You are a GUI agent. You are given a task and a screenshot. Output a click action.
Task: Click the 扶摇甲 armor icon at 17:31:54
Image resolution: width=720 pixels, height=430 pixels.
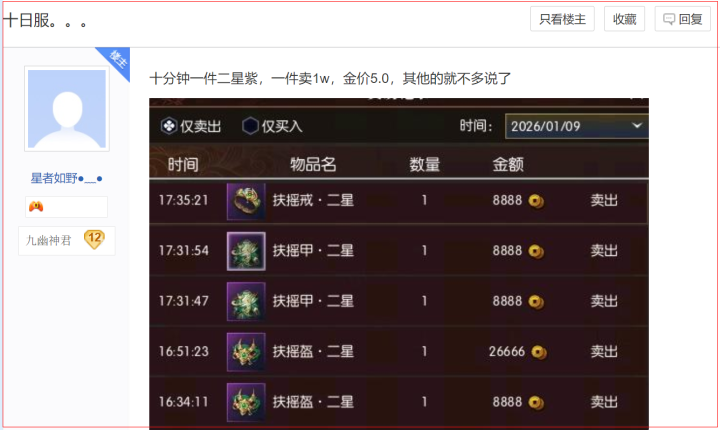tap(246, 251)
